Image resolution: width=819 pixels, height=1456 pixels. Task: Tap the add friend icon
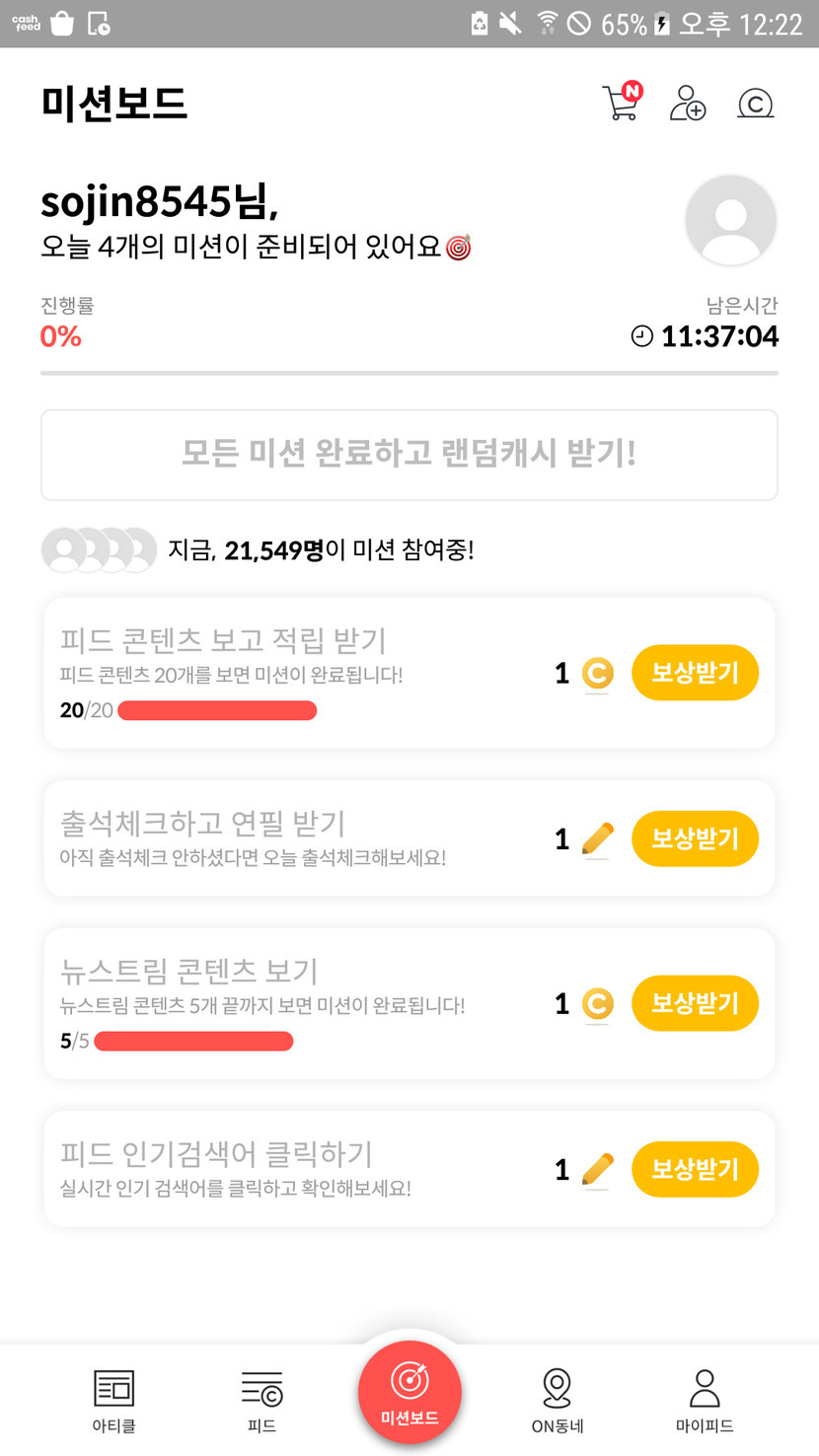coord(688,103)
